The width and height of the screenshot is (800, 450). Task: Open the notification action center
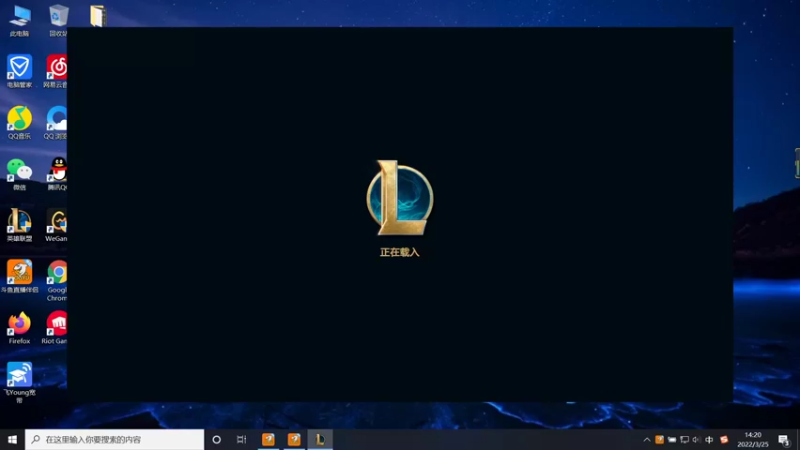click(784, 439)
